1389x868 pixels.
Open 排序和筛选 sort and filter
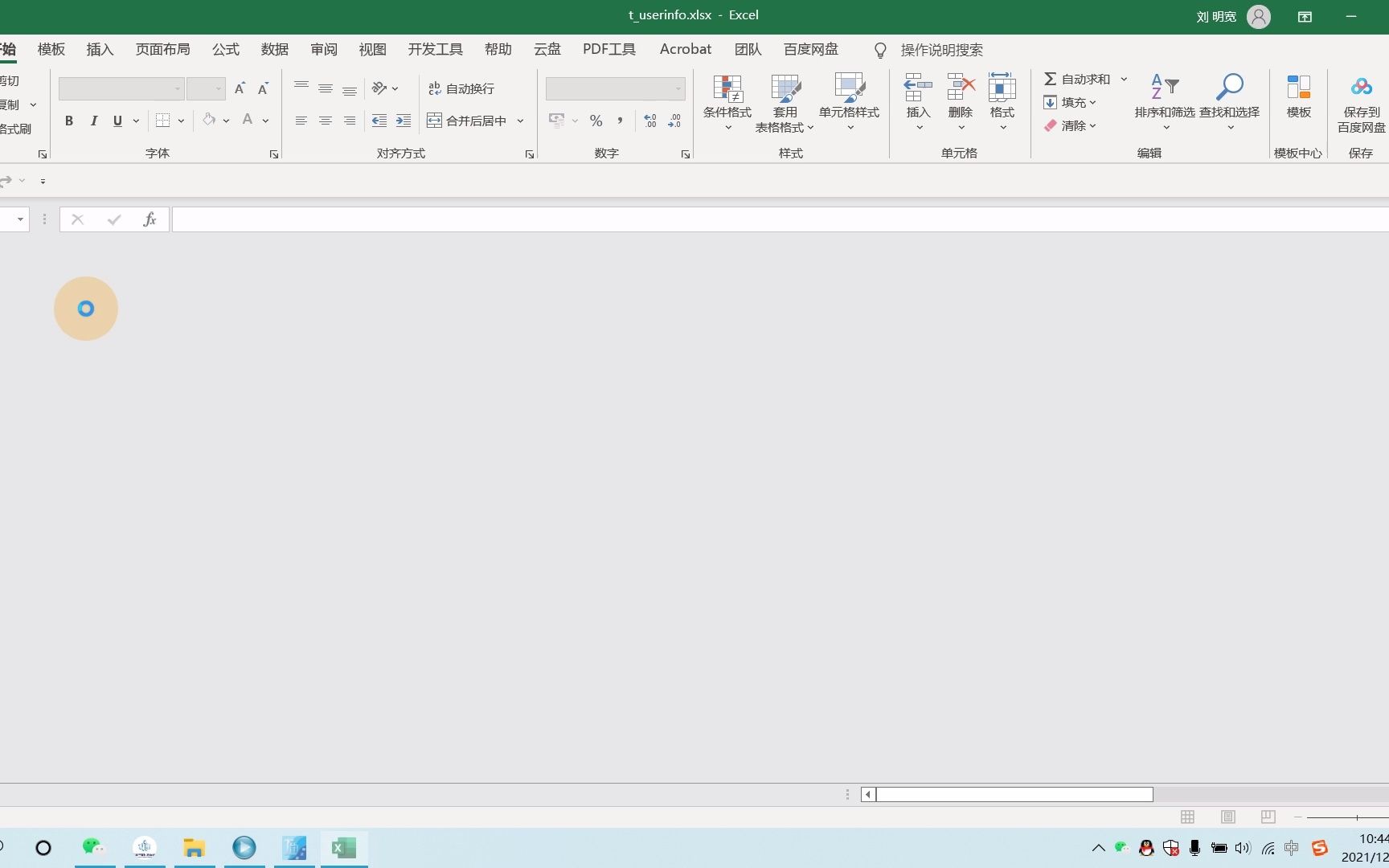coord(1165,102)
